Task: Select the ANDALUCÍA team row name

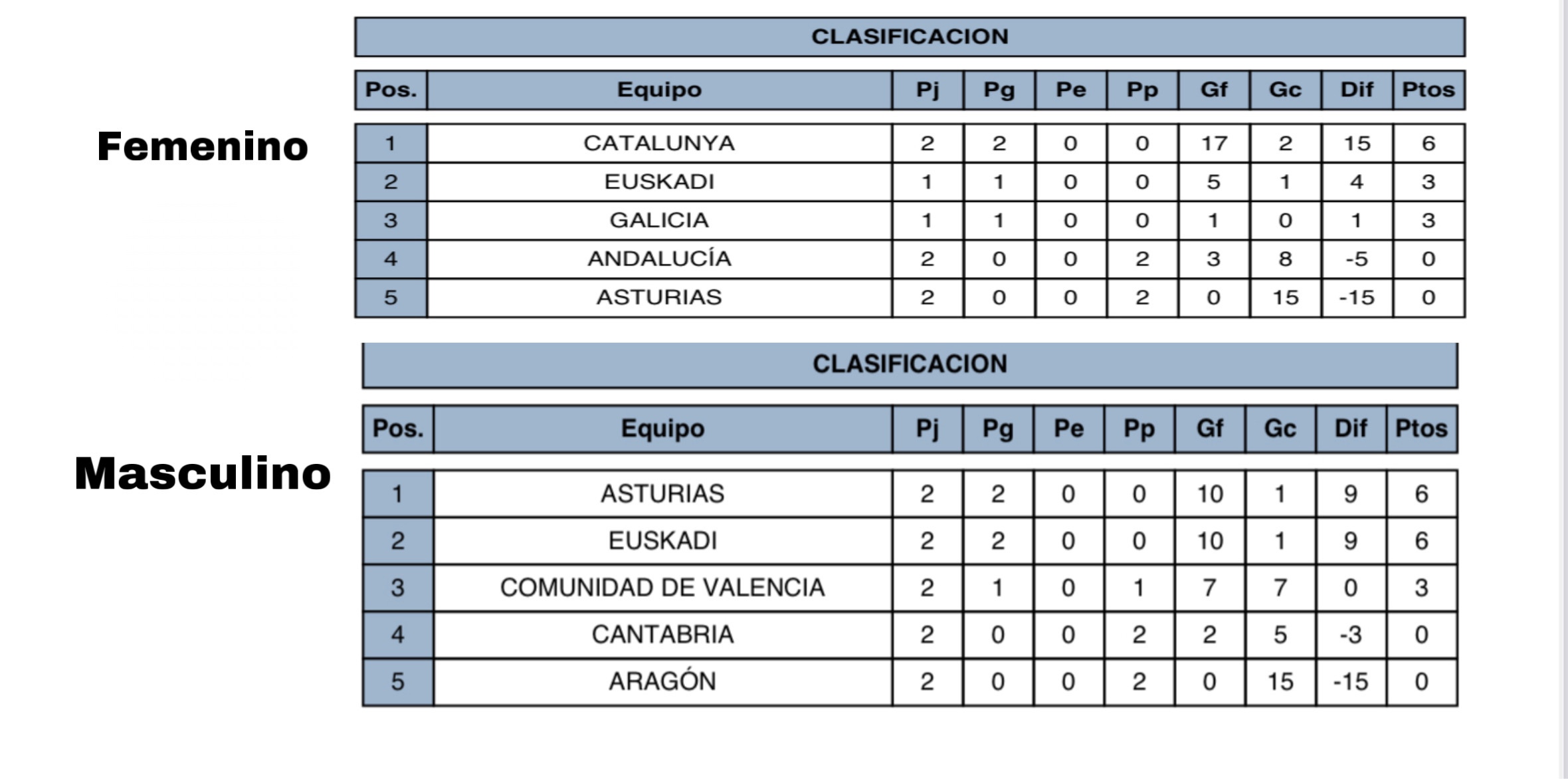Action: (x=659, y=259)
